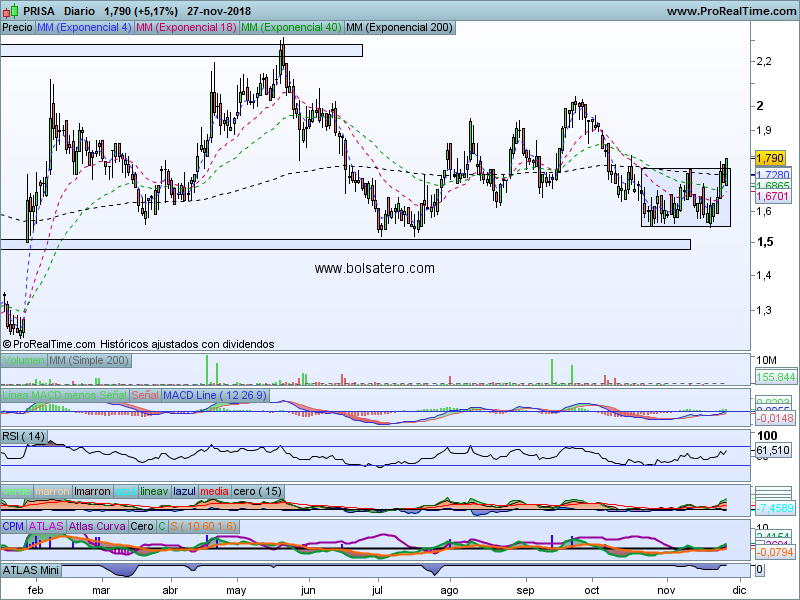Viewport: 800px width, 600px height.
Task: Click the MM (Exponencial 40) legend tag
Action: (291, 28)
